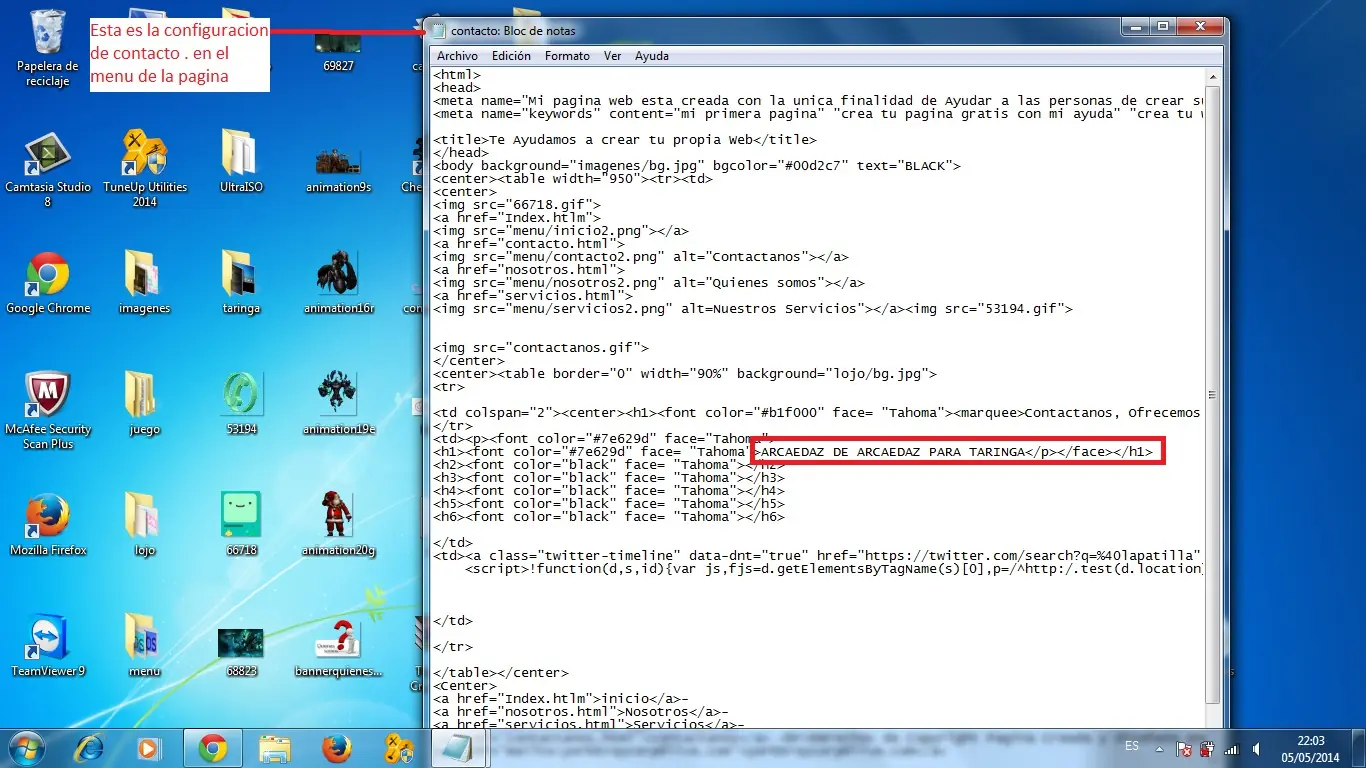Select the bannerquienes desktop file
The image size is (1366, 768).
click(x=338, y=648)
